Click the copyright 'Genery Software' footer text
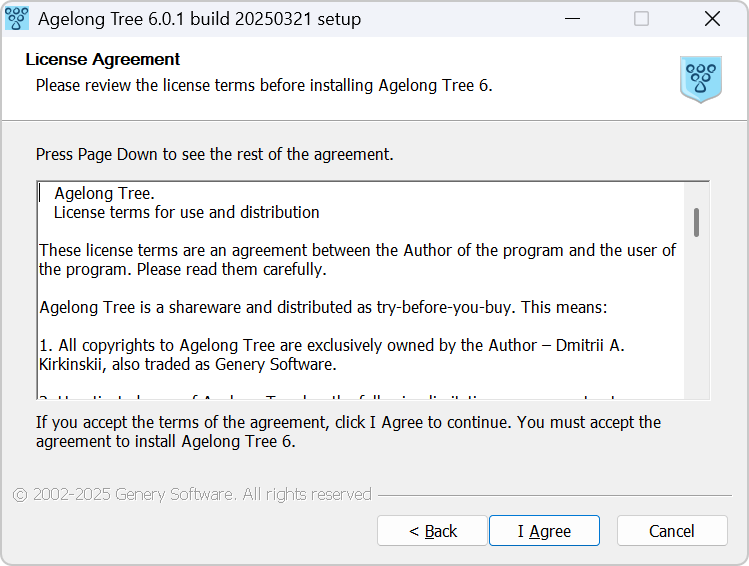The height and width of the screenshot is (566, 749). click(x=192, y=494)
